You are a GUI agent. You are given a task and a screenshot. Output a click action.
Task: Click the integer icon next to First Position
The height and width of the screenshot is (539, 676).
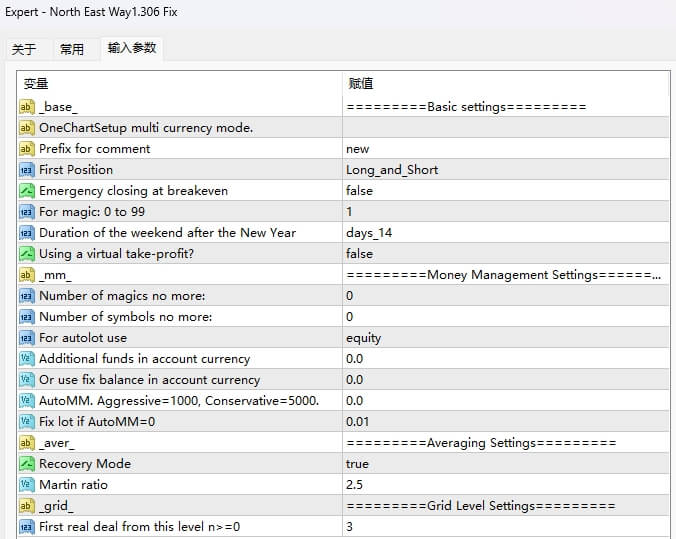point(27,170)
